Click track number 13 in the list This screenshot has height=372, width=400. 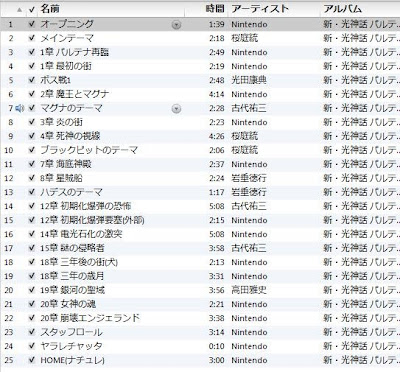pos(9,192)
